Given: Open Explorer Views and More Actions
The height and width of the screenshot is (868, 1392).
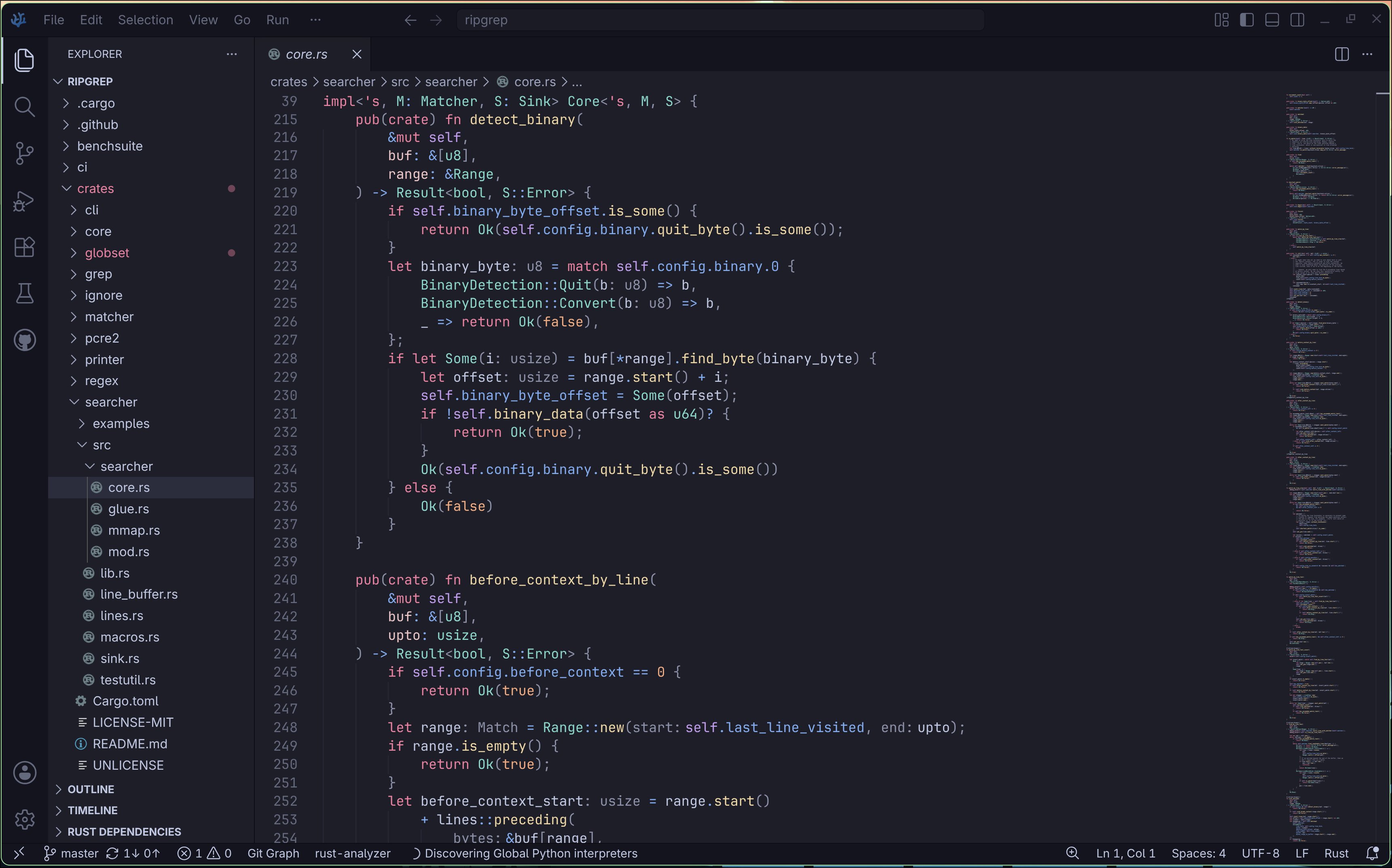Looking at the screenshot, I should (231, 54).
